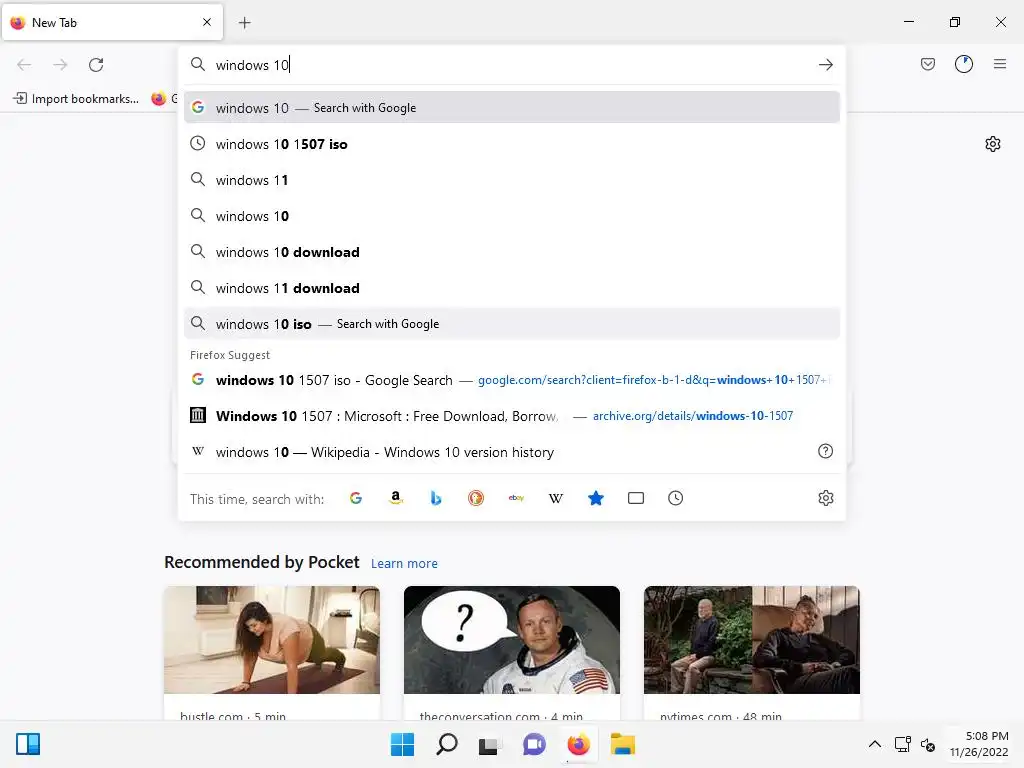Image resolution: width=1024 pixels, height=768 pixels.
Task: Open nytimes.com Pocket story thumbnail
Action: point(752,640)
